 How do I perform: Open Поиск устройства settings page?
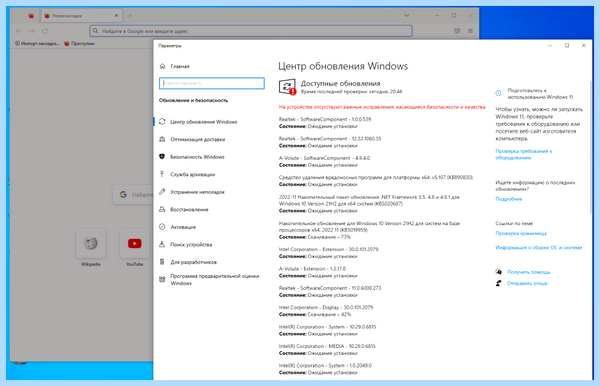[191, 244]
